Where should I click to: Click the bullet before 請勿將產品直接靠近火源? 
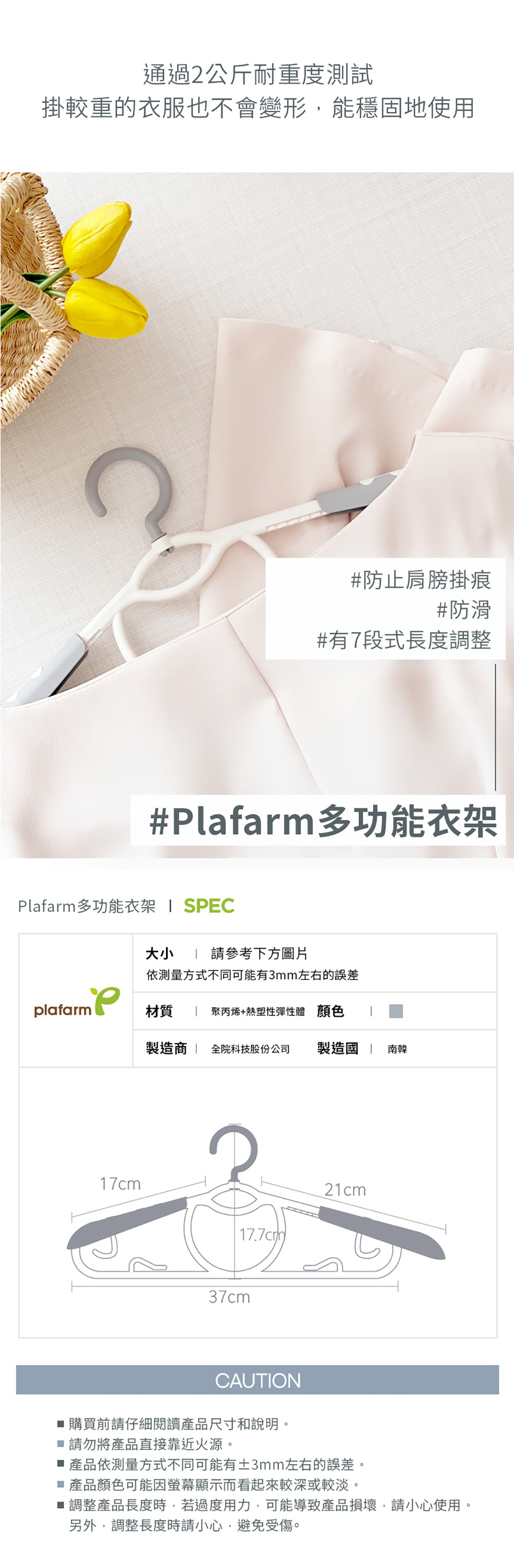point(60,1444)
